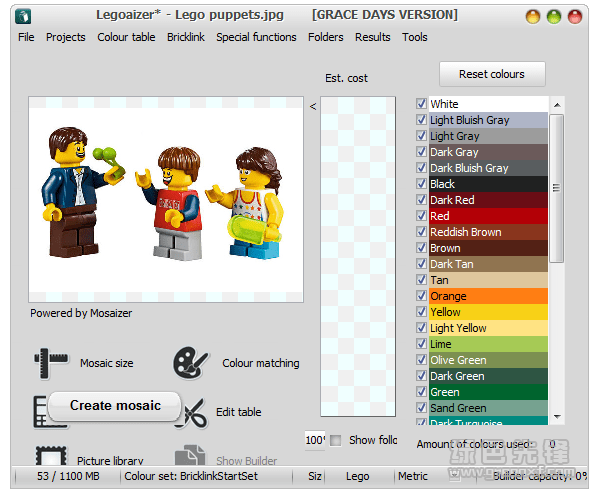Toggle the Light Gray colour checkbox
The height and width of the screenshot is (497, 597).
click(421, 136)
